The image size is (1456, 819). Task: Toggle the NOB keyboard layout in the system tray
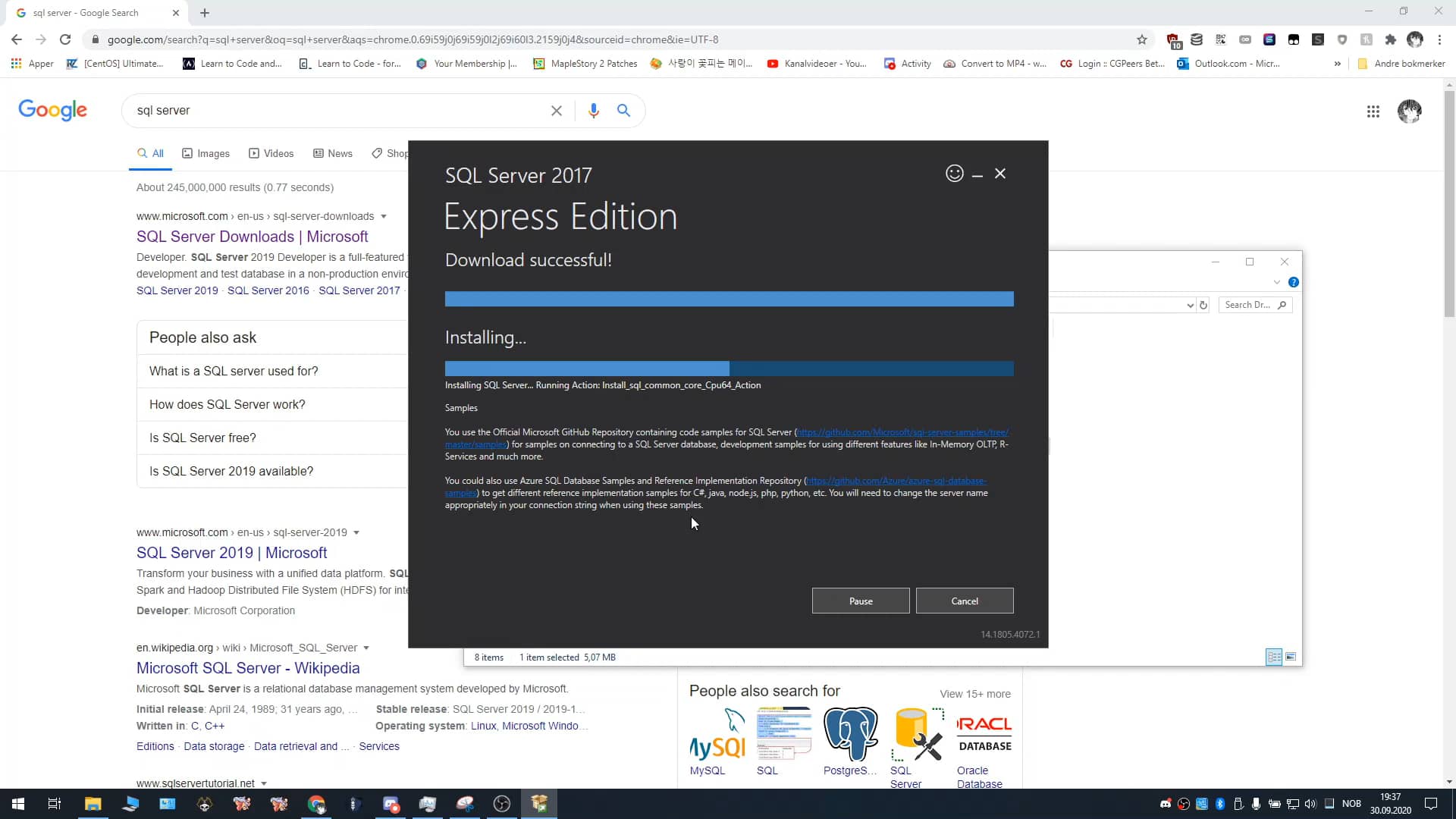click(1353, 803)
